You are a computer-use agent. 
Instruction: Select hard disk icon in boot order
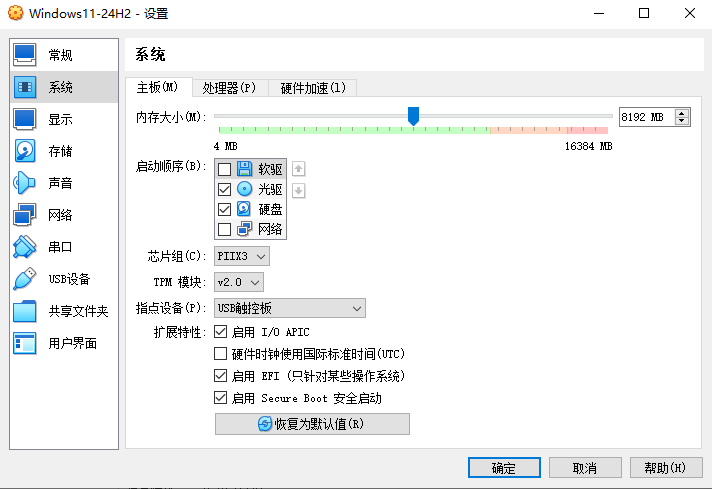coord(244,209)
